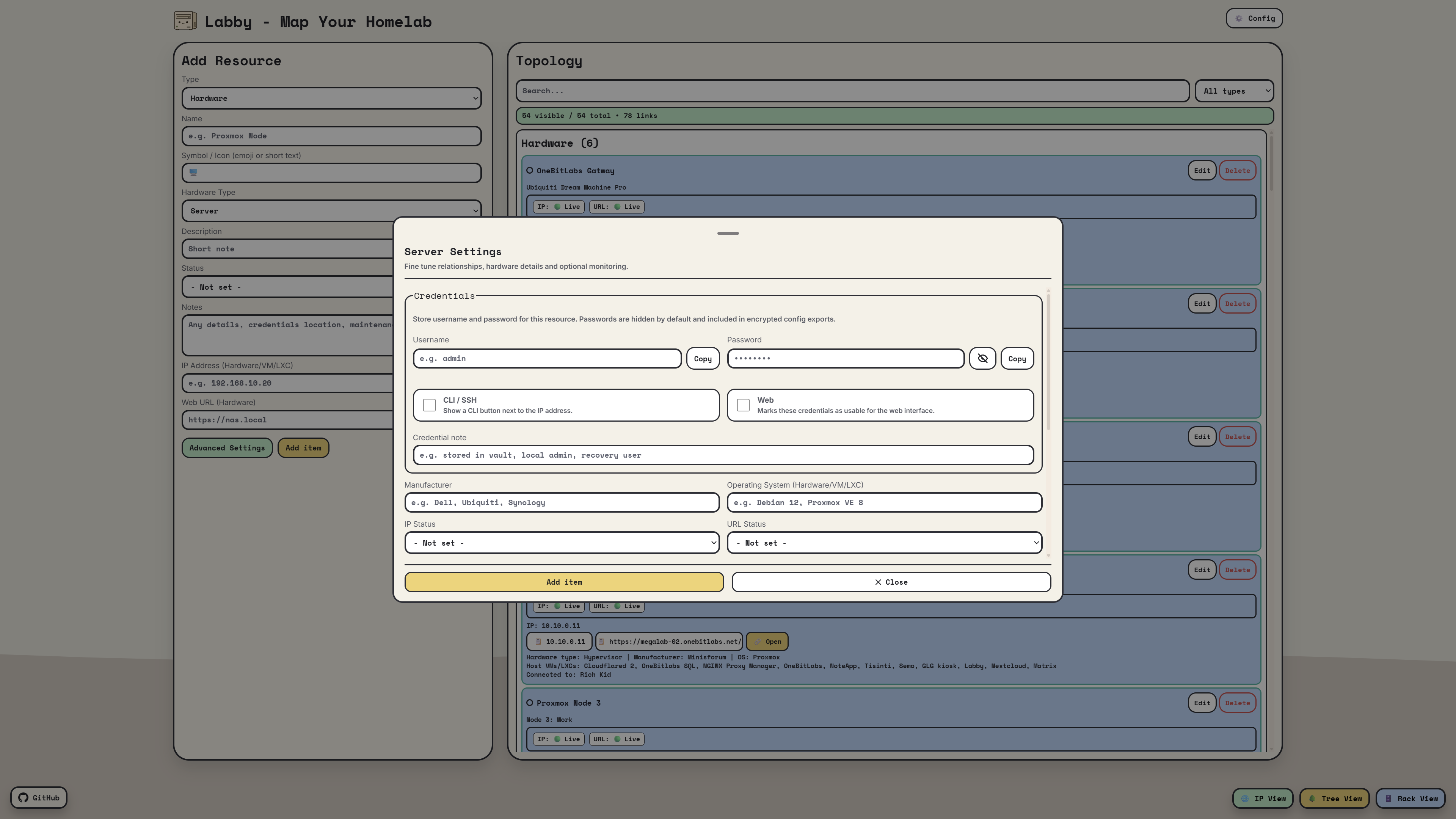Copy the Username value

click(x=703, y=358)
